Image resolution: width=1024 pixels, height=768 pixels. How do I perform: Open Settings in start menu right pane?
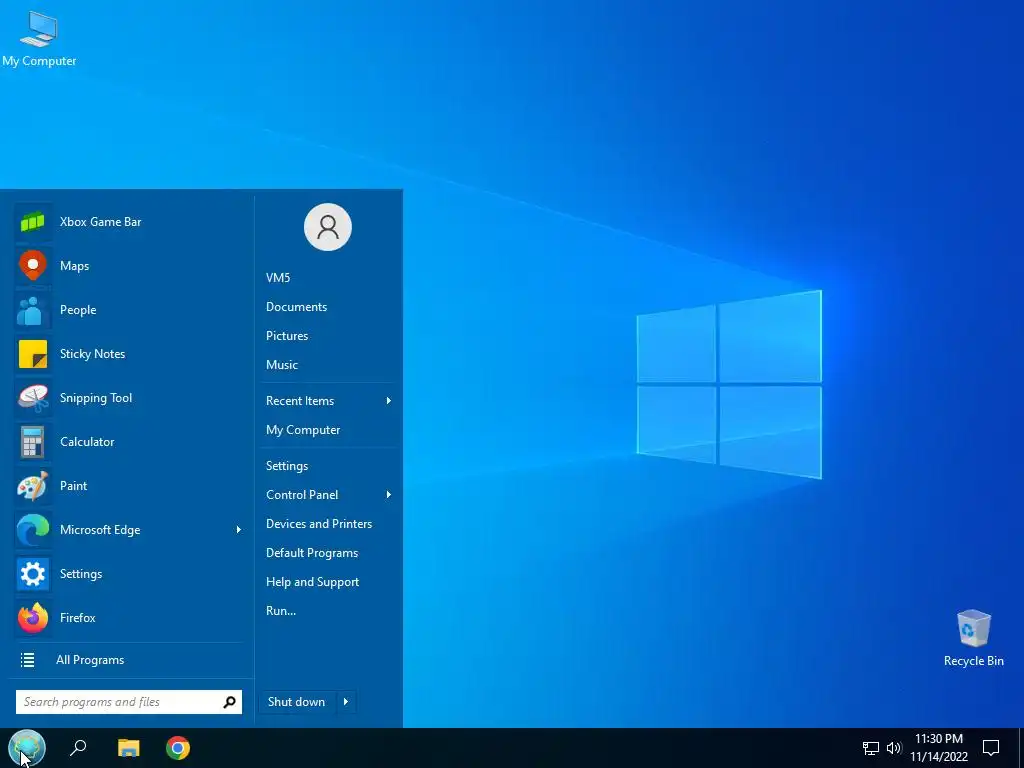287,466
